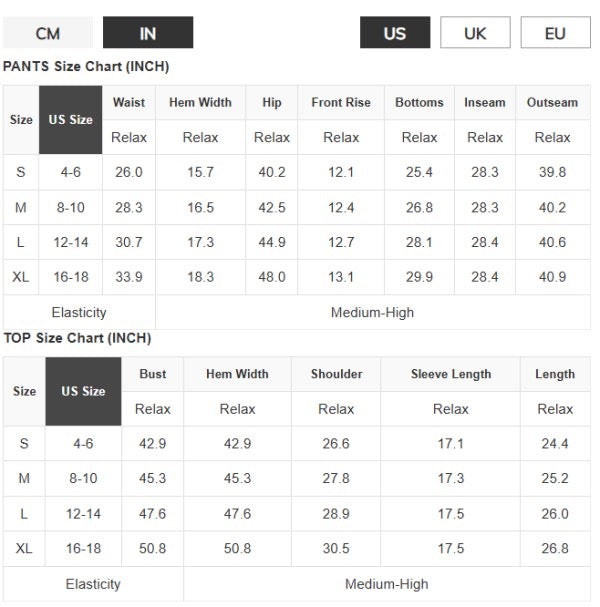Click the Outseam column header

(x=552, y=103)
